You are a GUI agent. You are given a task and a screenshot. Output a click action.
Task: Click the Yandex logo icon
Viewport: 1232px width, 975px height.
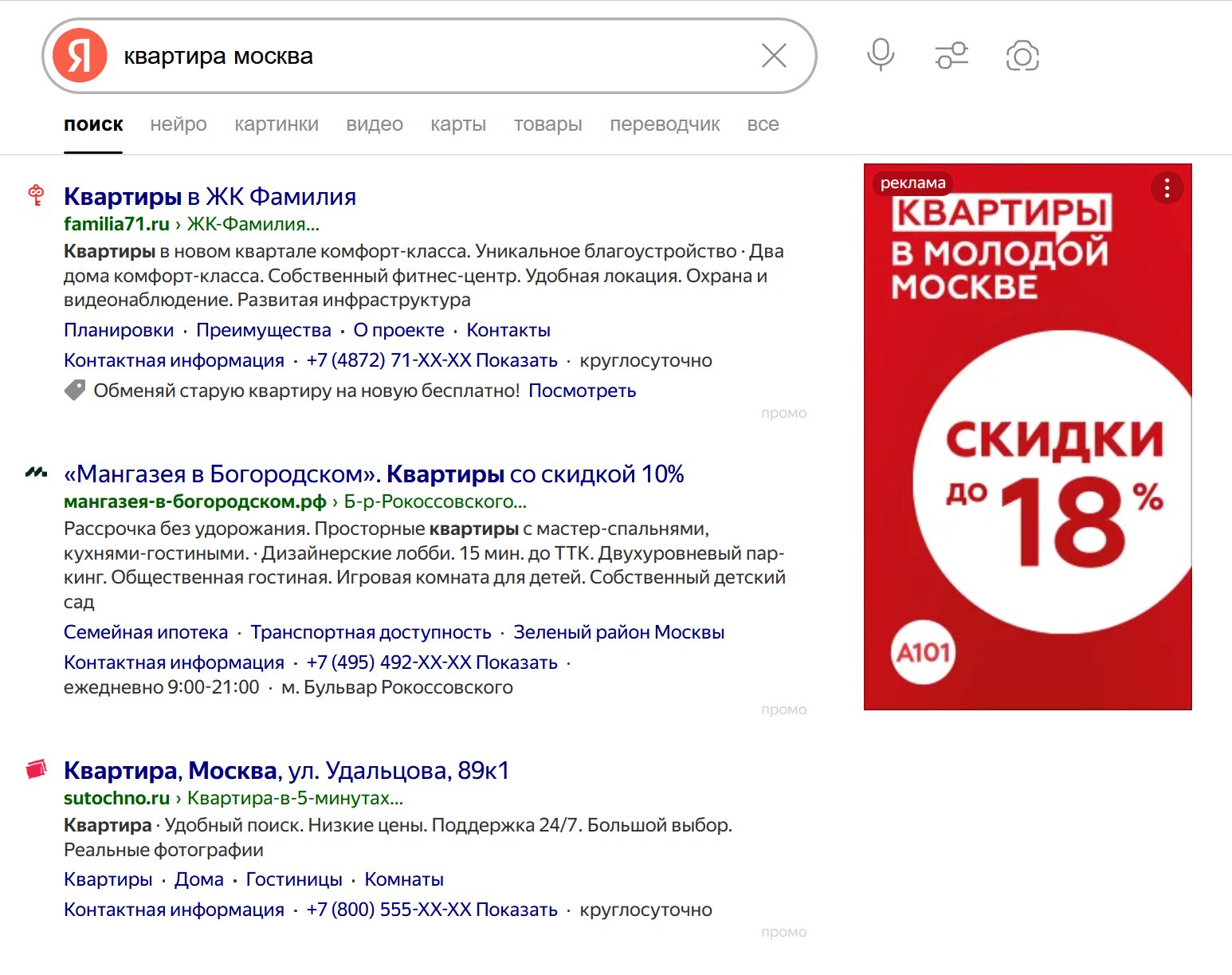(x=80, y=56)
